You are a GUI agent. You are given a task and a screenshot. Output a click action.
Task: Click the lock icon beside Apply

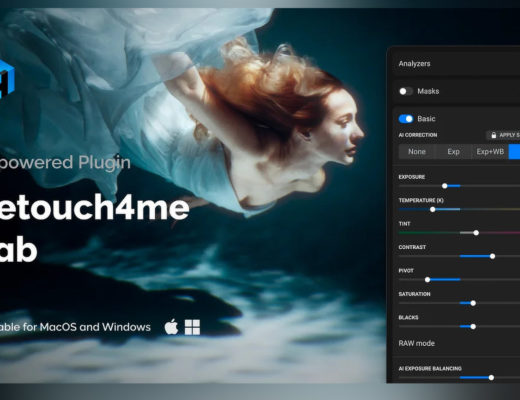[494, 135]
